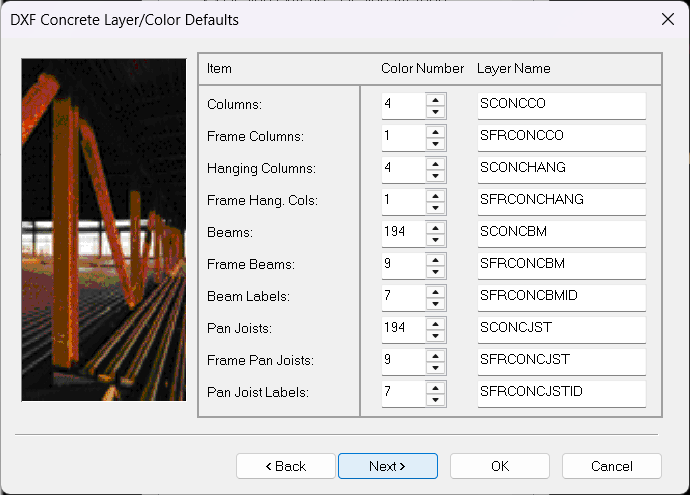Decrease the Pan Joist Labels color number
The height and width of the screenshot is (495, 690).
pos(435,399)
